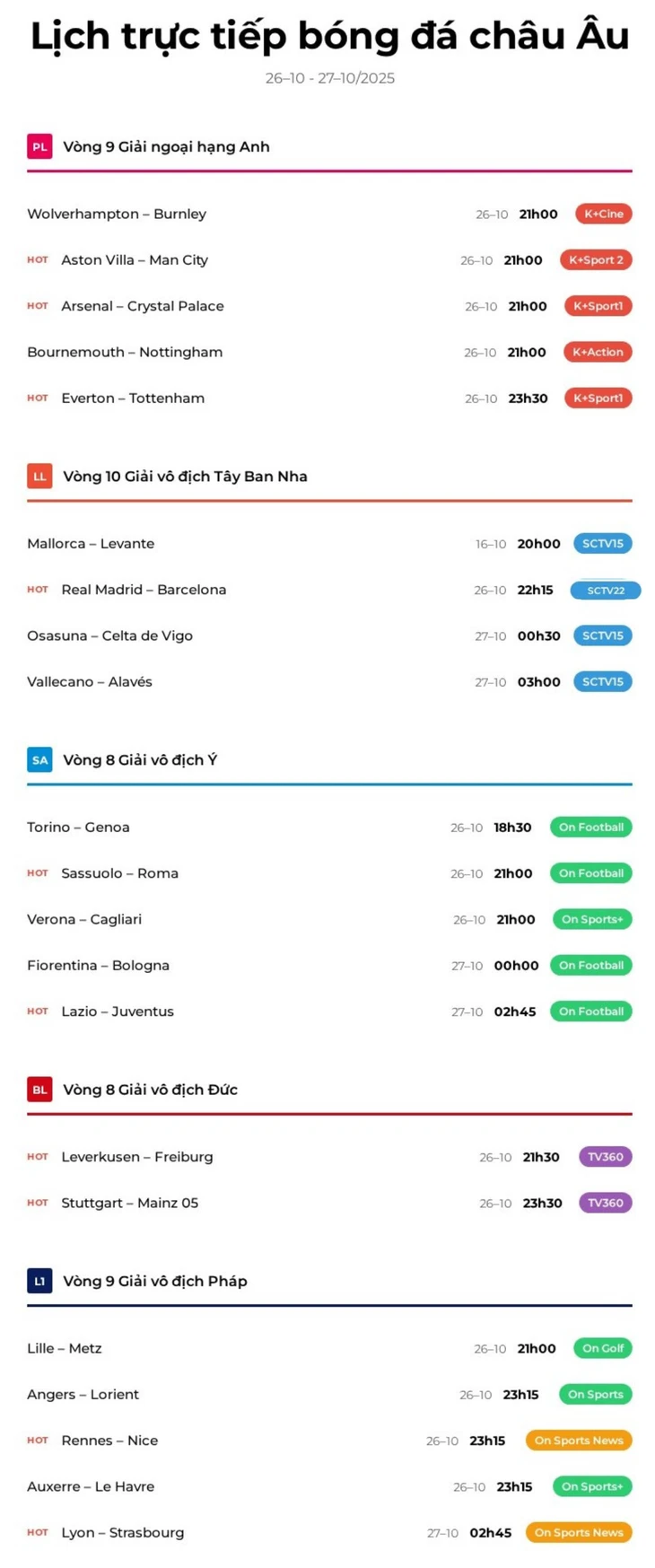
Task: Select the K+Cine channel badge for Wolverhampton – Burnley
Action: (x=604, y=214)
